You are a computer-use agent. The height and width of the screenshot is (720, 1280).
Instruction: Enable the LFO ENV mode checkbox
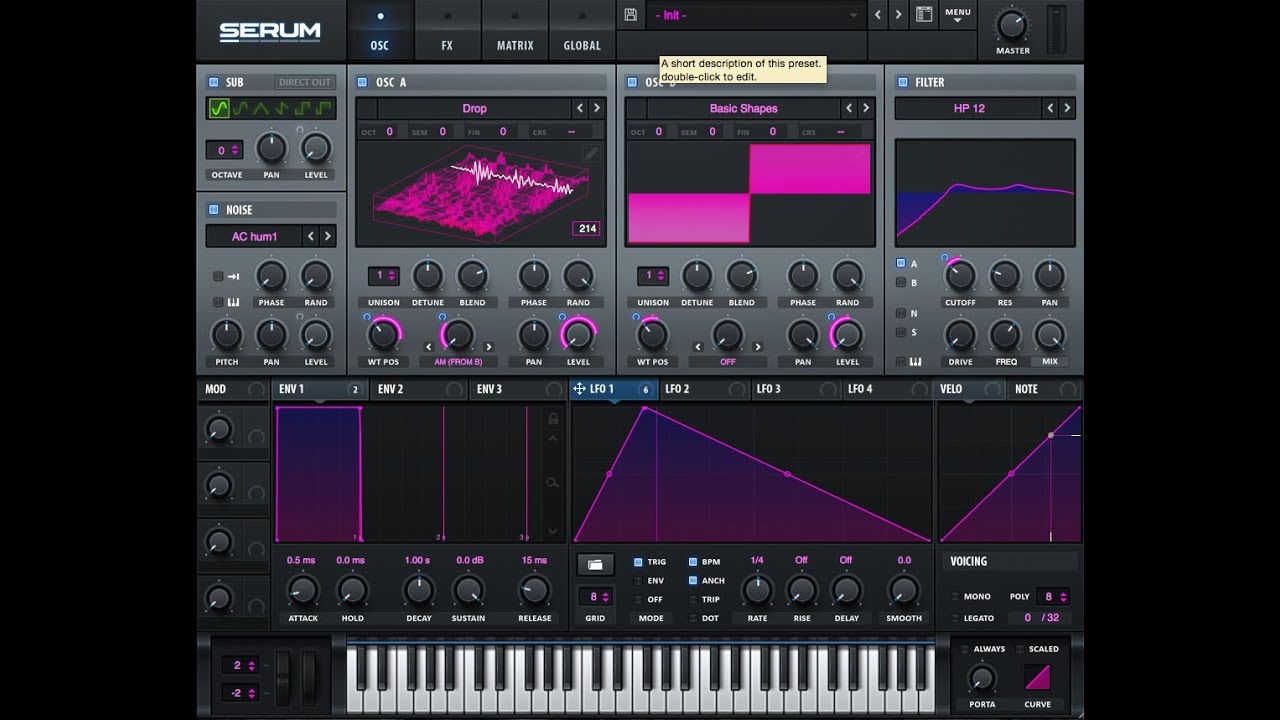pyautogui.click(x=639, y=580)
